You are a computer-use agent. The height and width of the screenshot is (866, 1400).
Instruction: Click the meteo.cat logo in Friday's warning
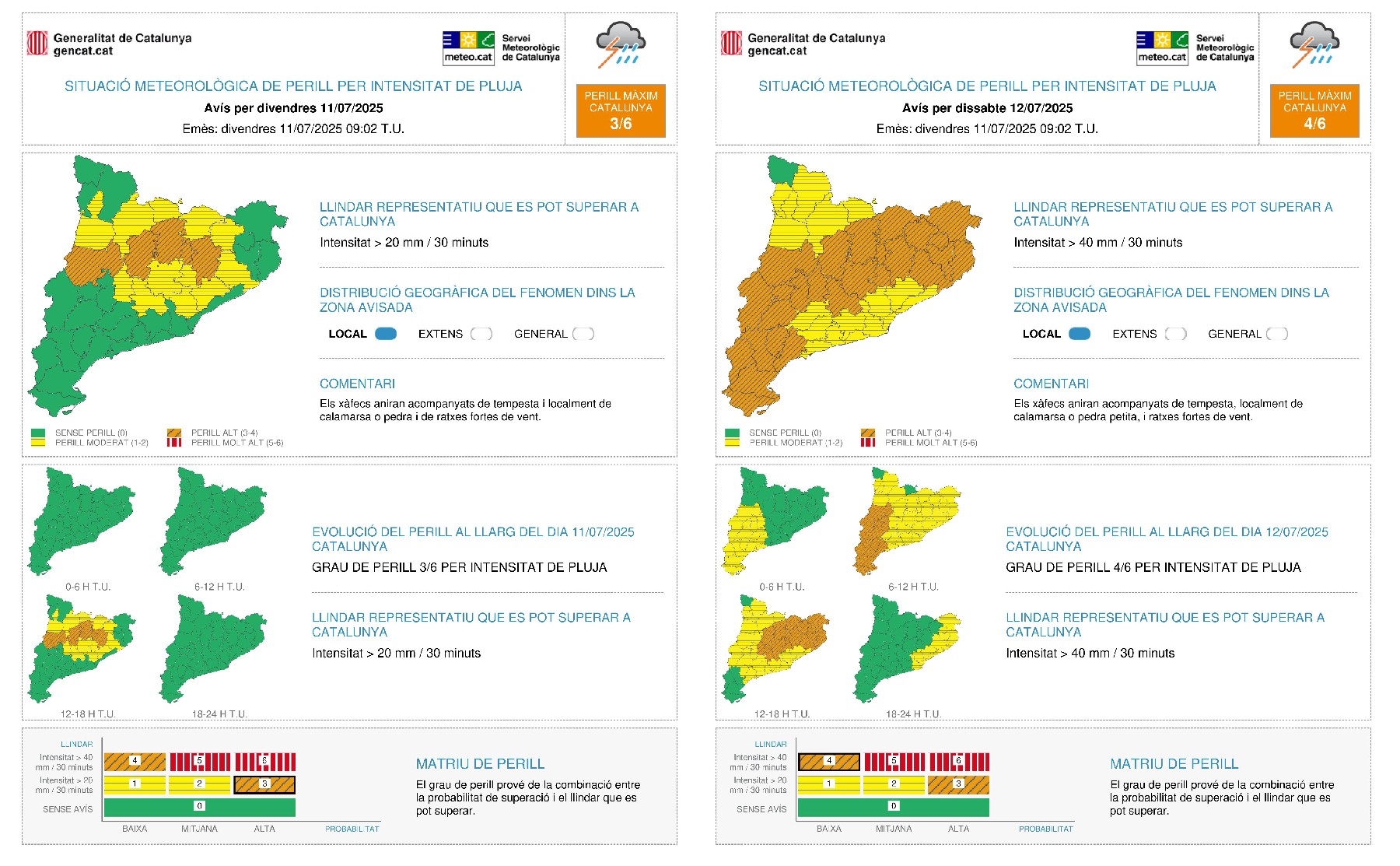pyautogui.click(x=468, y=47)
